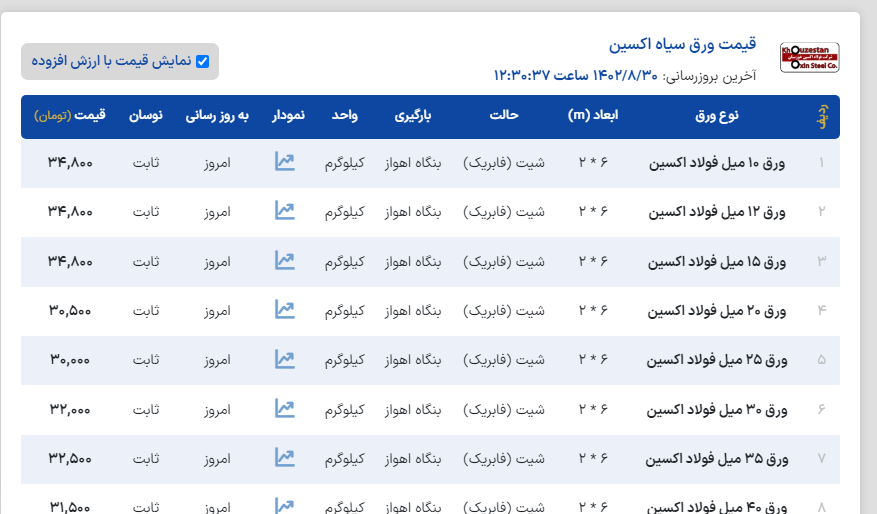877x514 pixels.
Task: Click the 30,500 price of ورق 20 میل
Action: tap(70, 310)
